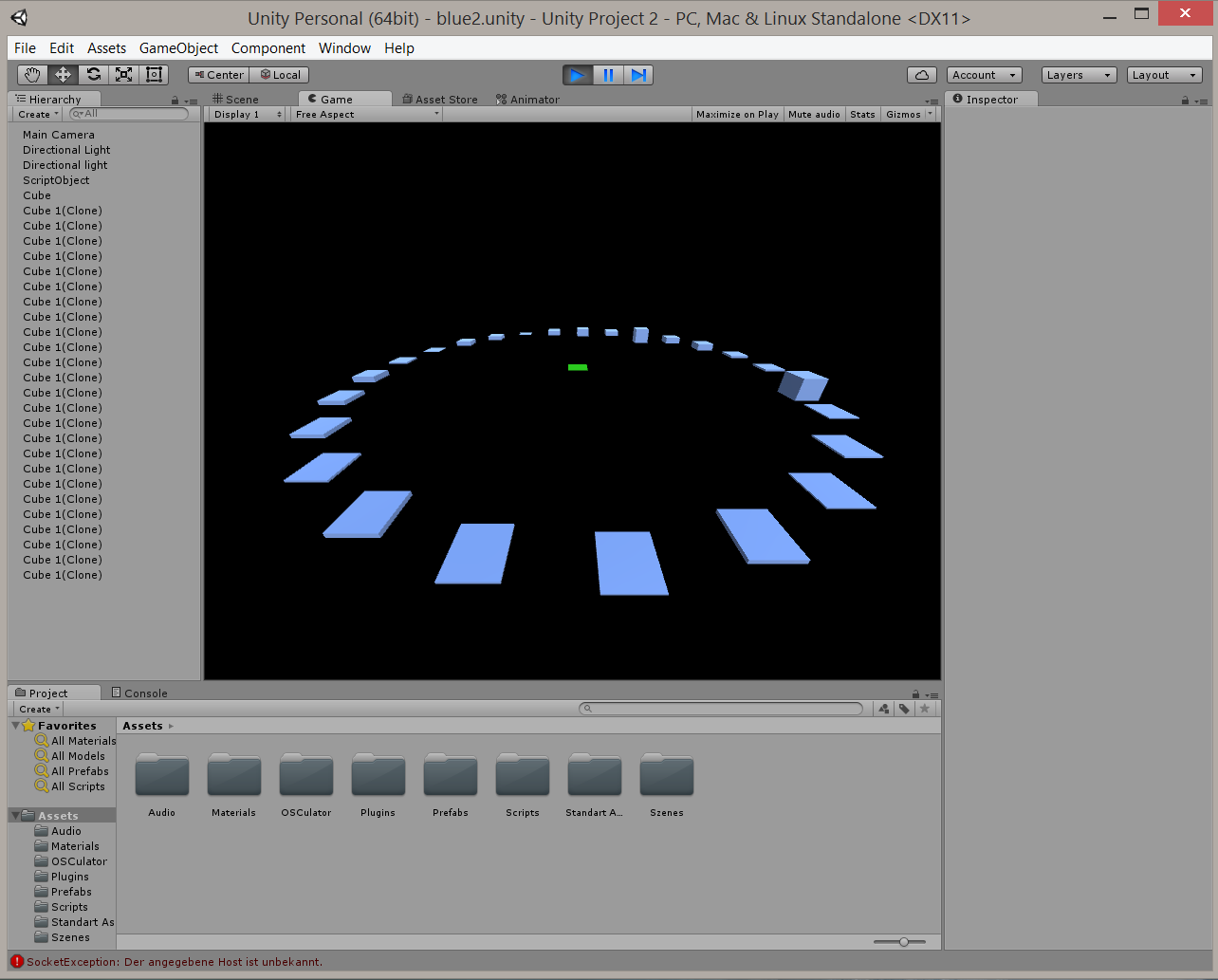Open the GameObject menu

[x=178, y=48]
